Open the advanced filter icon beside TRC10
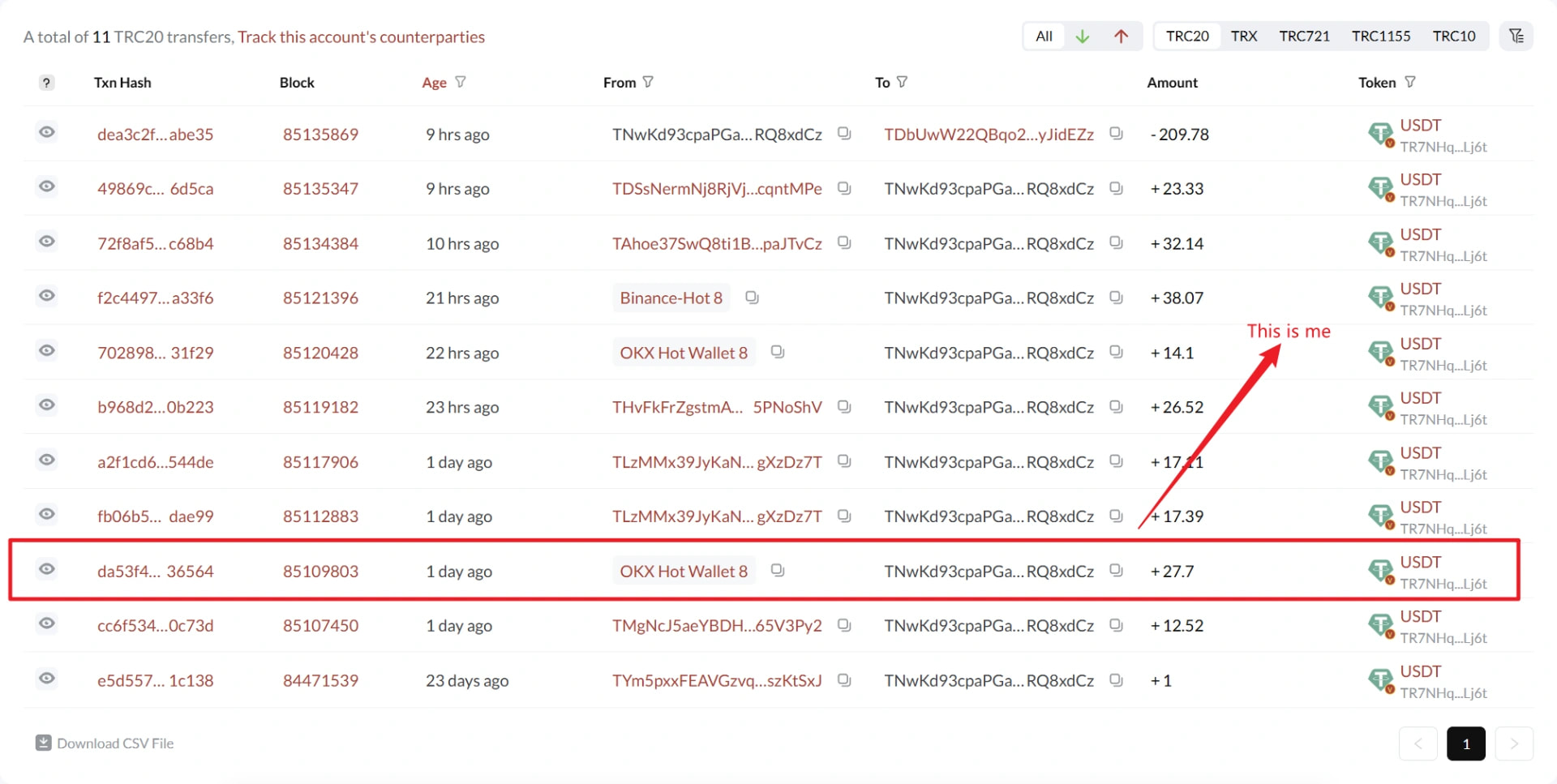Viewport: 1557px width, 784px height. click(1516, 36)
